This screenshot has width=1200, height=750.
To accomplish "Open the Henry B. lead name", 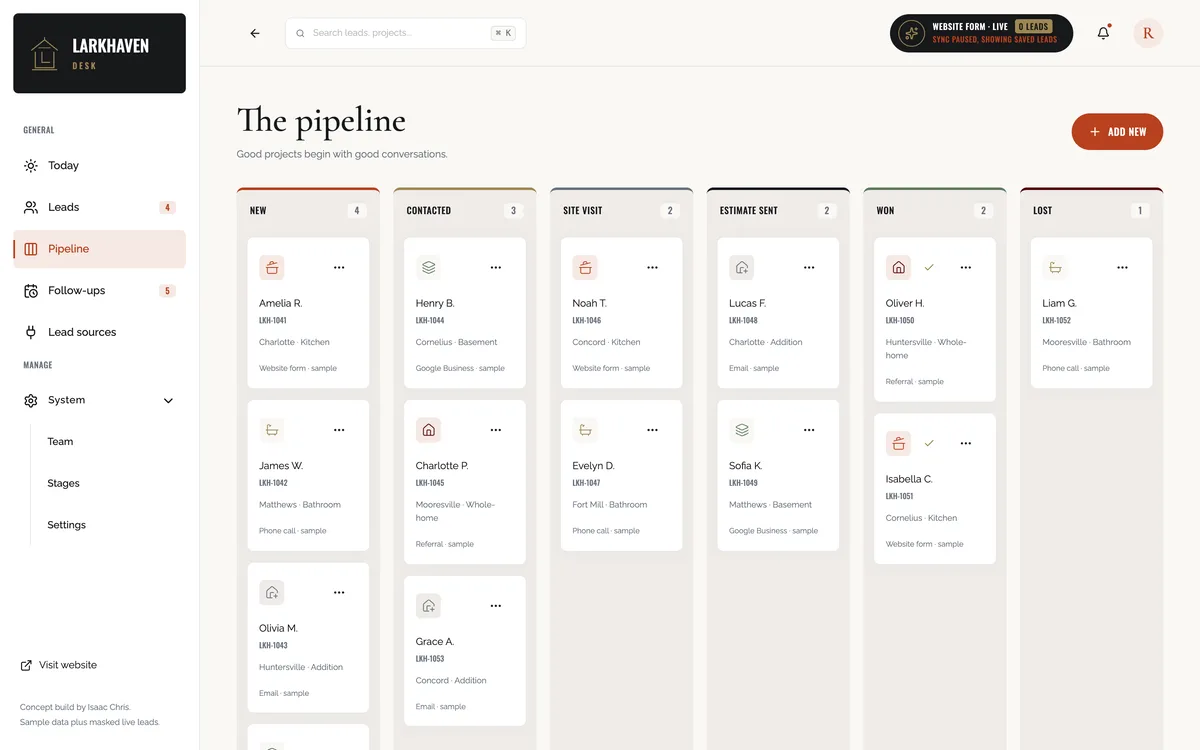I will [435, 303].
